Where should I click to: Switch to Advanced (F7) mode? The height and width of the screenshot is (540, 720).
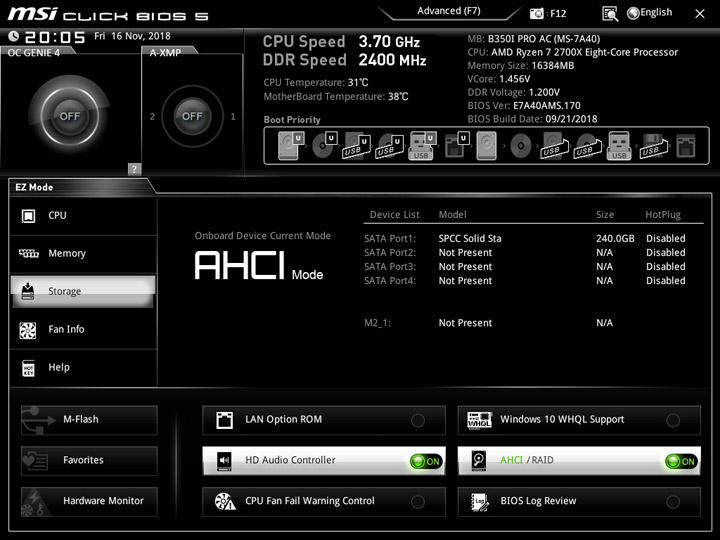(449, 11)
